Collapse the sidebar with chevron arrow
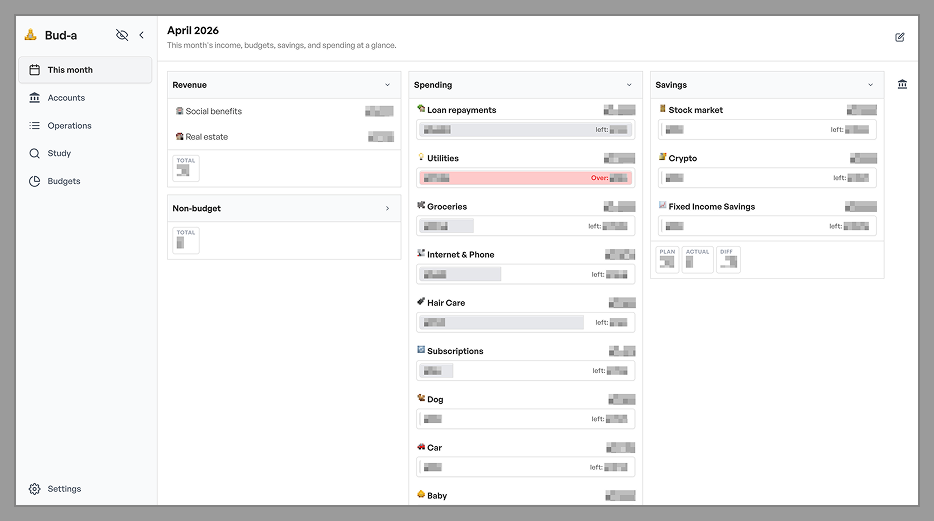Image resolution: width=934 pixels, height=521 pixels. 141,35
